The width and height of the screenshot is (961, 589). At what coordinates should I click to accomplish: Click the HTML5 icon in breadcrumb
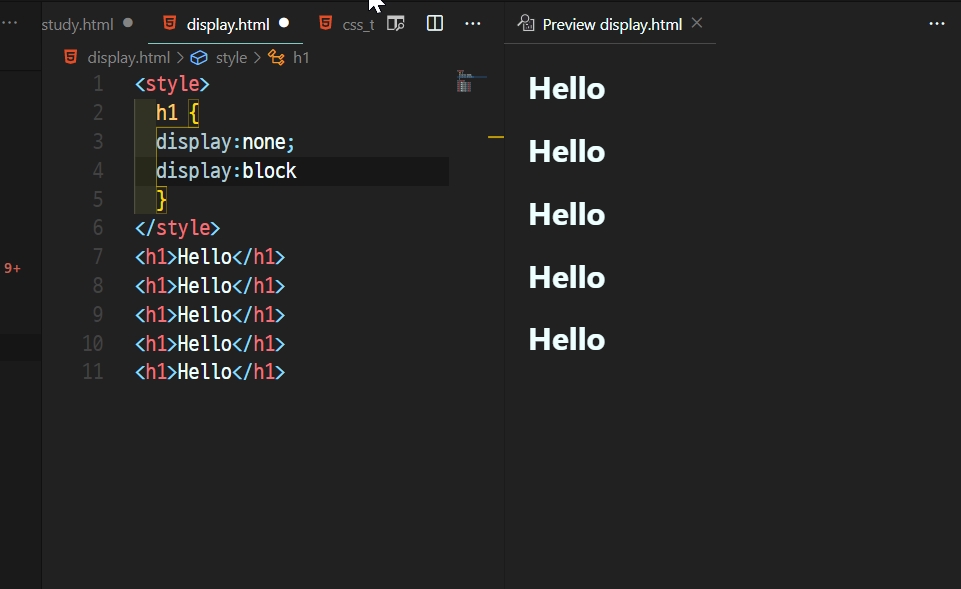71,57
